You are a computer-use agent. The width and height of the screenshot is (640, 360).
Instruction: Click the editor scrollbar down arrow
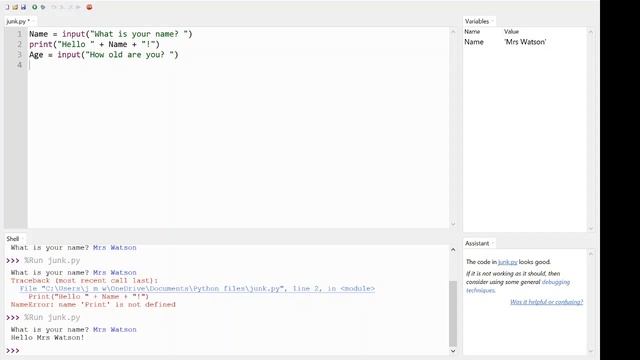pos(453,224)
